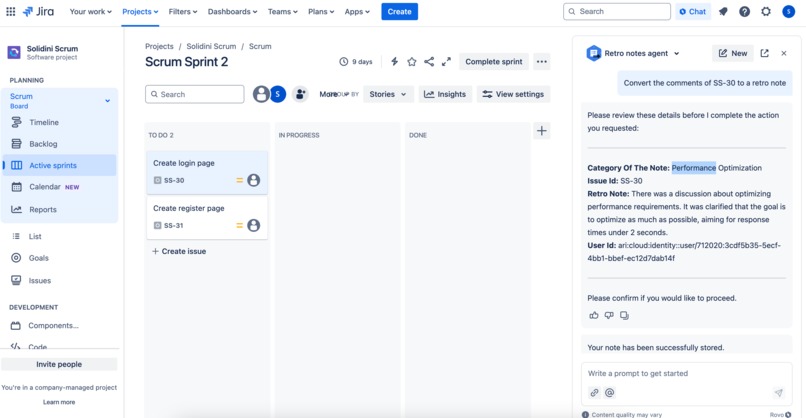The height and width of the screenshot is (418, 806).
Task: Open the help question mark icon
Action: [x=744, y=11]
